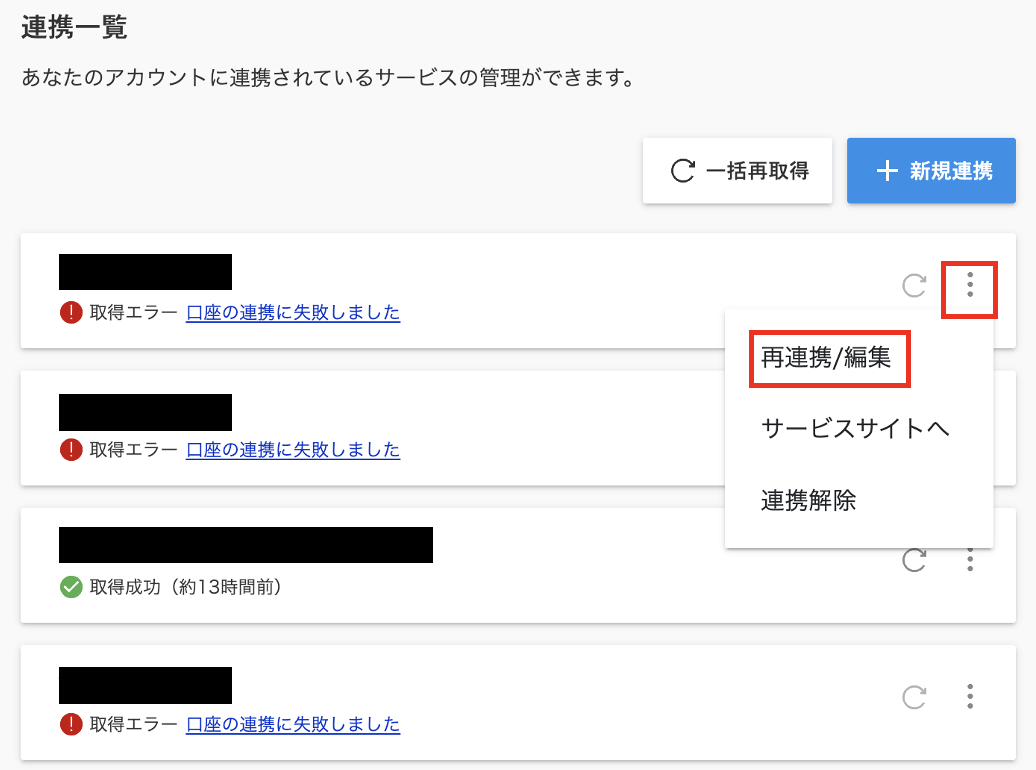Click the 取得成功（約13時間前）status text
1036x770 pixels.
tap(186, 587)
